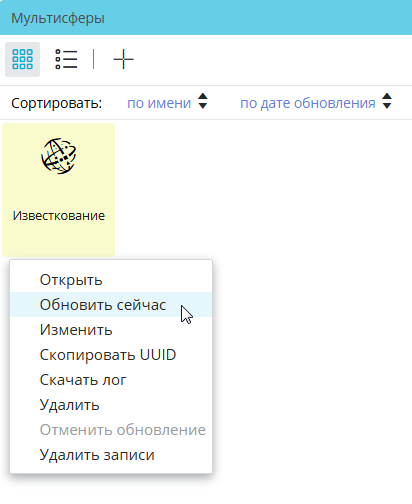412x504 pixels.
Task: Toggle sort arrows next to по имени
Action: click(203, 101)
